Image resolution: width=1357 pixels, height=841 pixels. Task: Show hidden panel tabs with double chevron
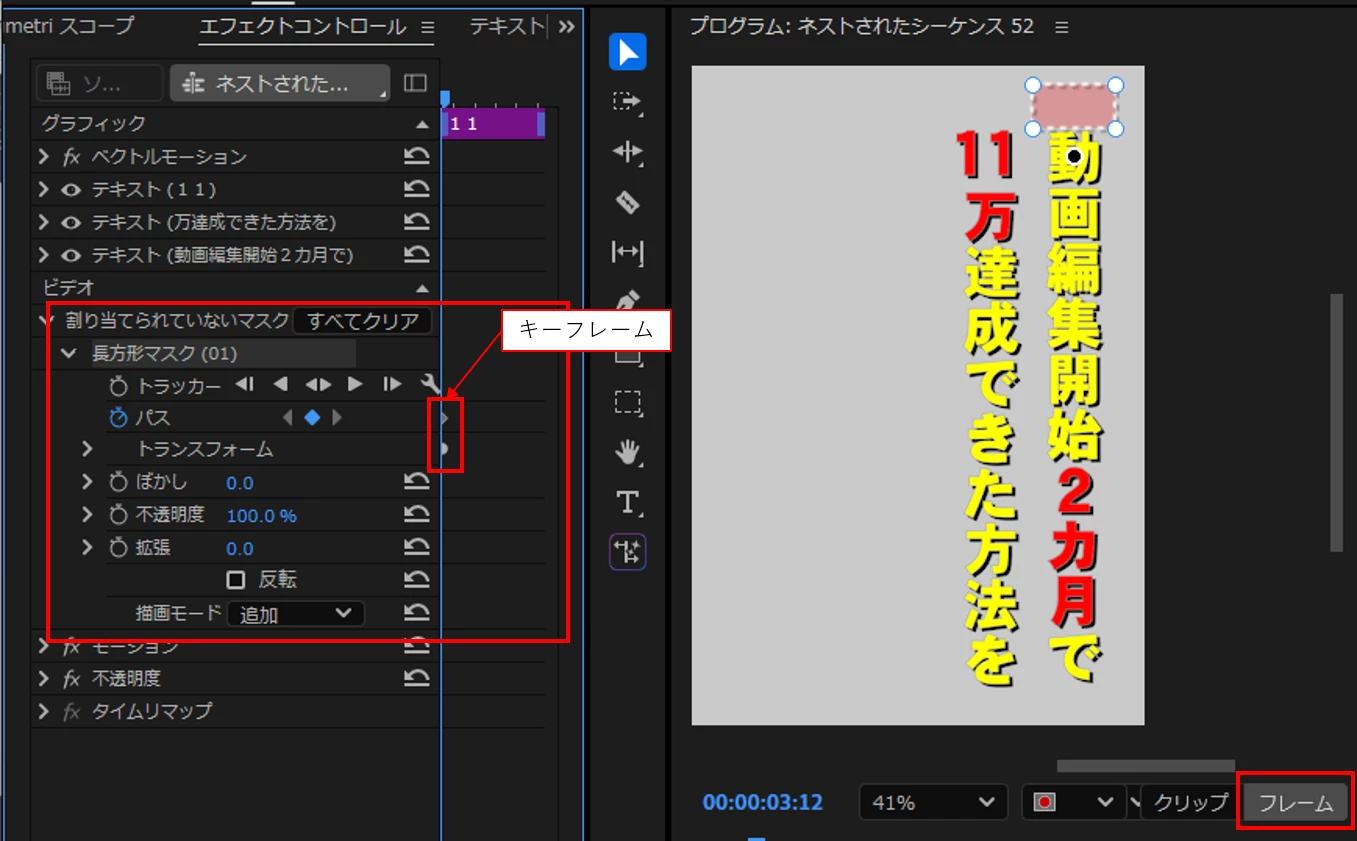(x=566, y=27)
